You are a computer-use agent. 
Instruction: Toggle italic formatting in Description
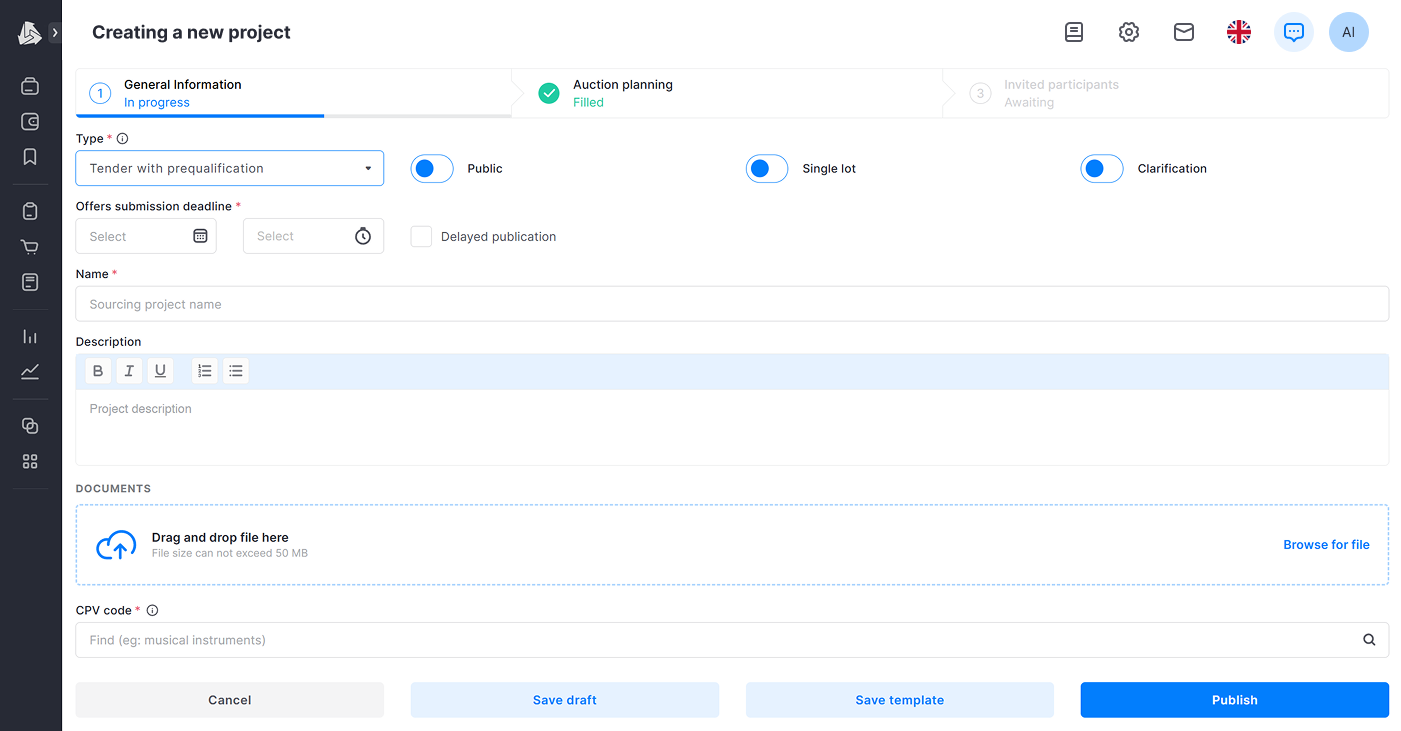[129, 371]
